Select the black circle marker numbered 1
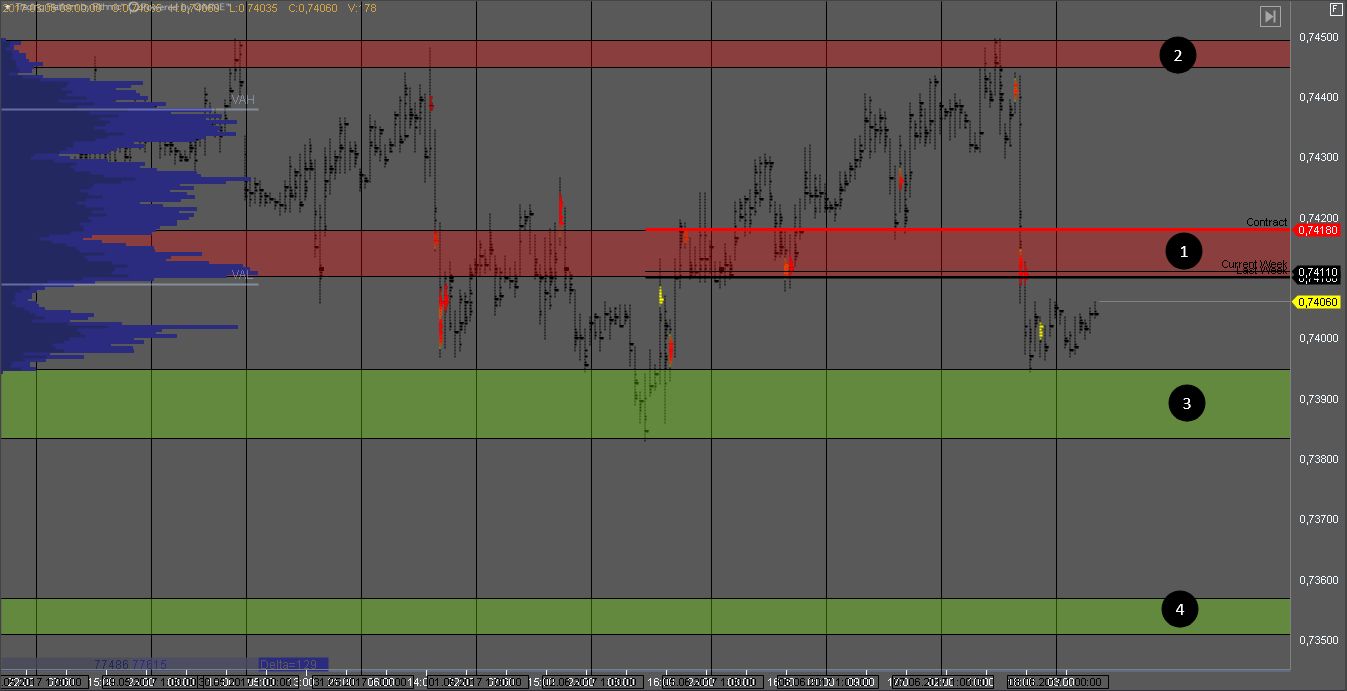The image size is (1347, 691). 1184,252
